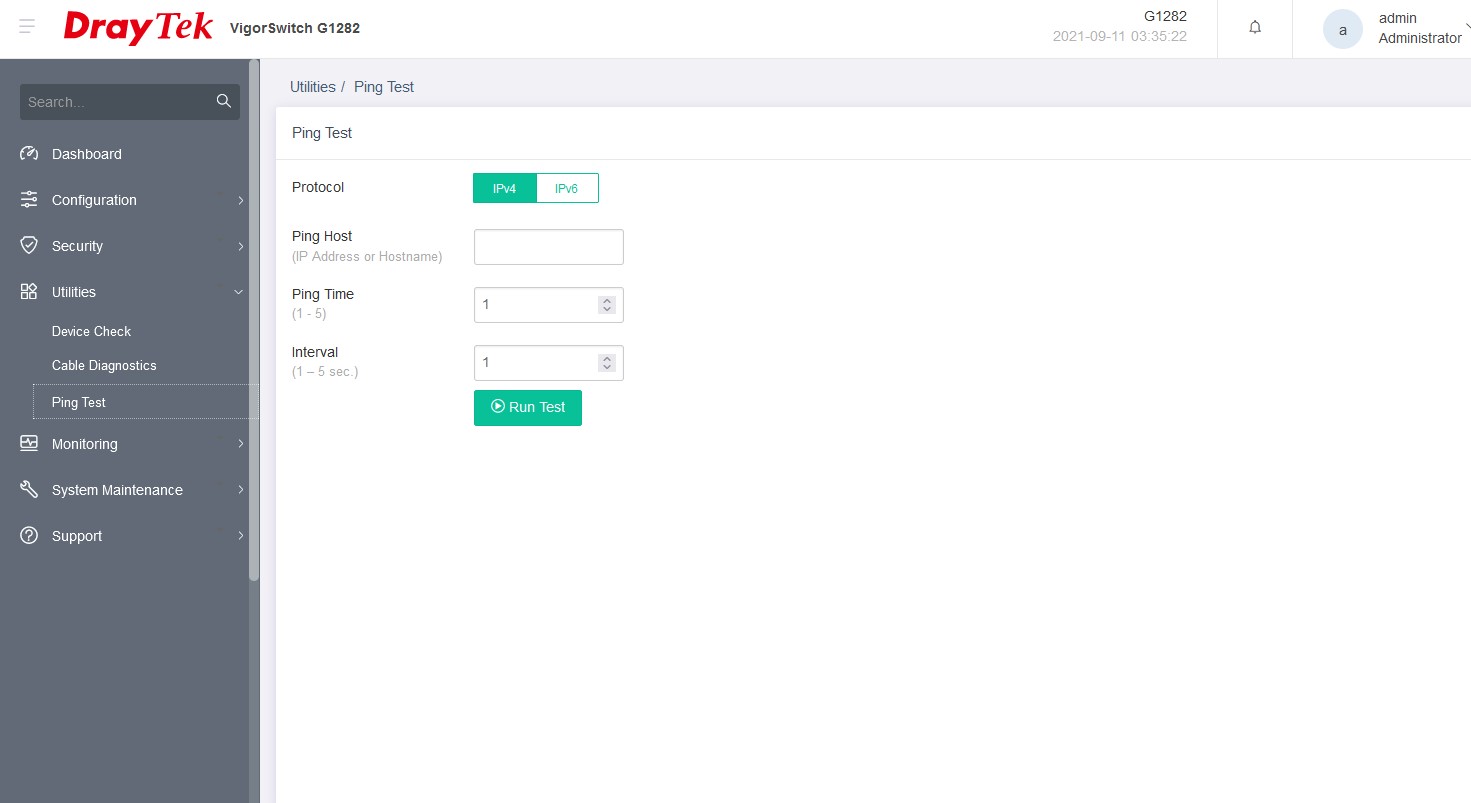1471x803 pixels.
Task: Open Dashboard from the sidebar
Action: click(86, 154)
